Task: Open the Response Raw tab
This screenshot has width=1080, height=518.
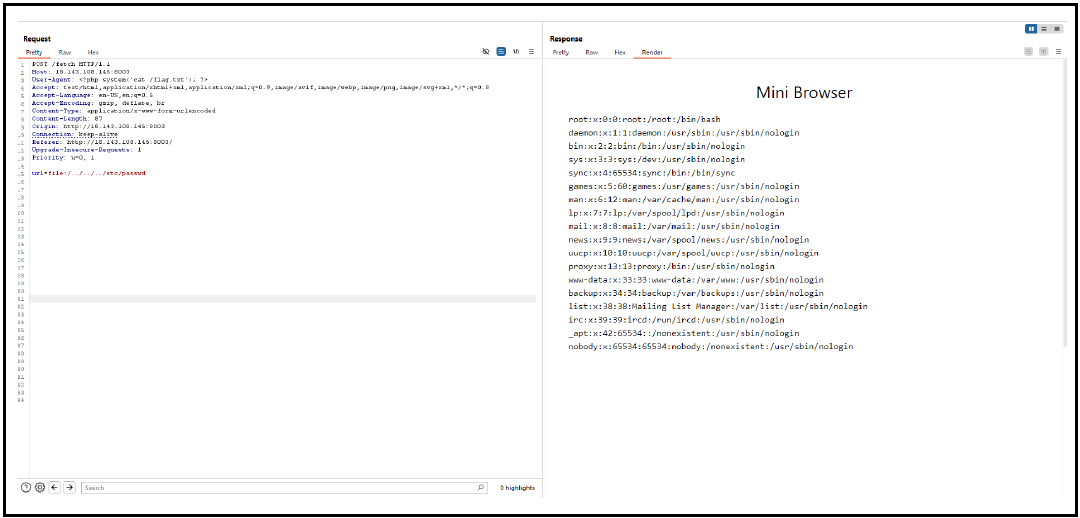Action: 592,52
